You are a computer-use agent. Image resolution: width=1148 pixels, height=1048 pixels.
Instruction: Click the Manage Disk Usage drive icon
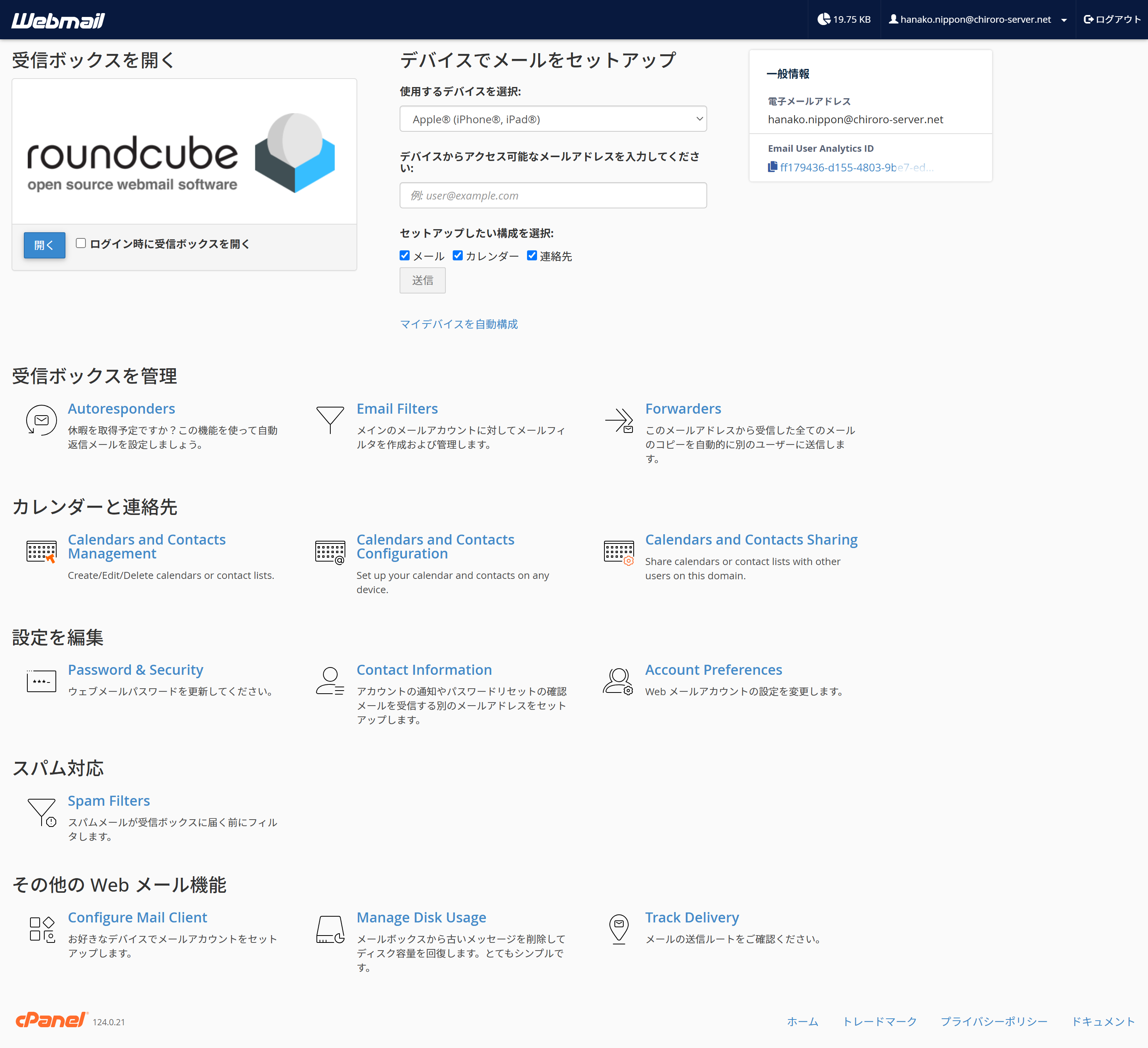(330, 929)
